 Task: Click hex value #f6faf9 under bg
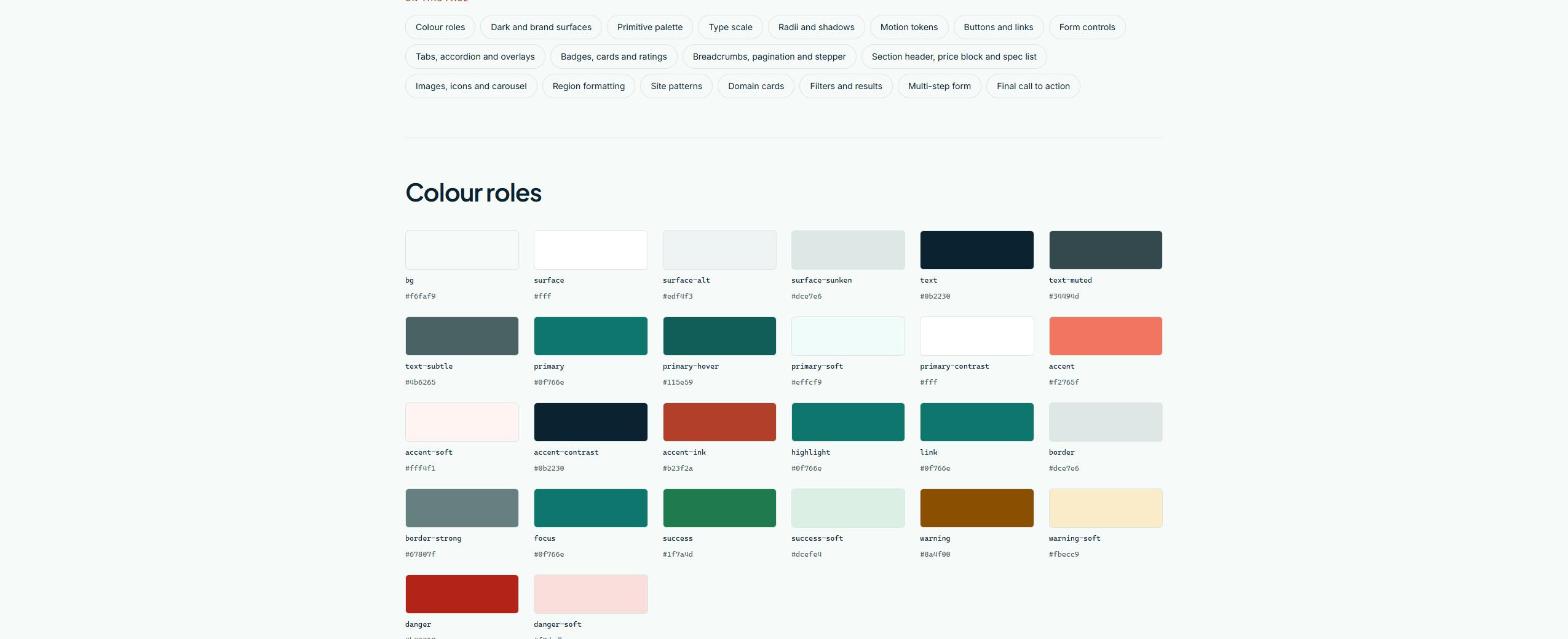pos(420,297)
